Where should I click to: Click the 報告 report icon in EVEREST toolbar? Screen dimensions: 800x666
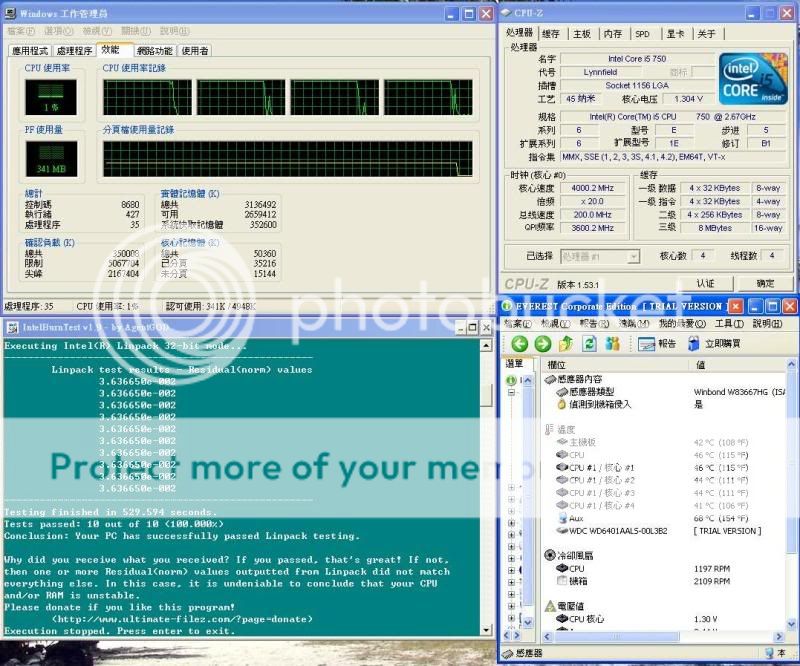coord(655,343)
